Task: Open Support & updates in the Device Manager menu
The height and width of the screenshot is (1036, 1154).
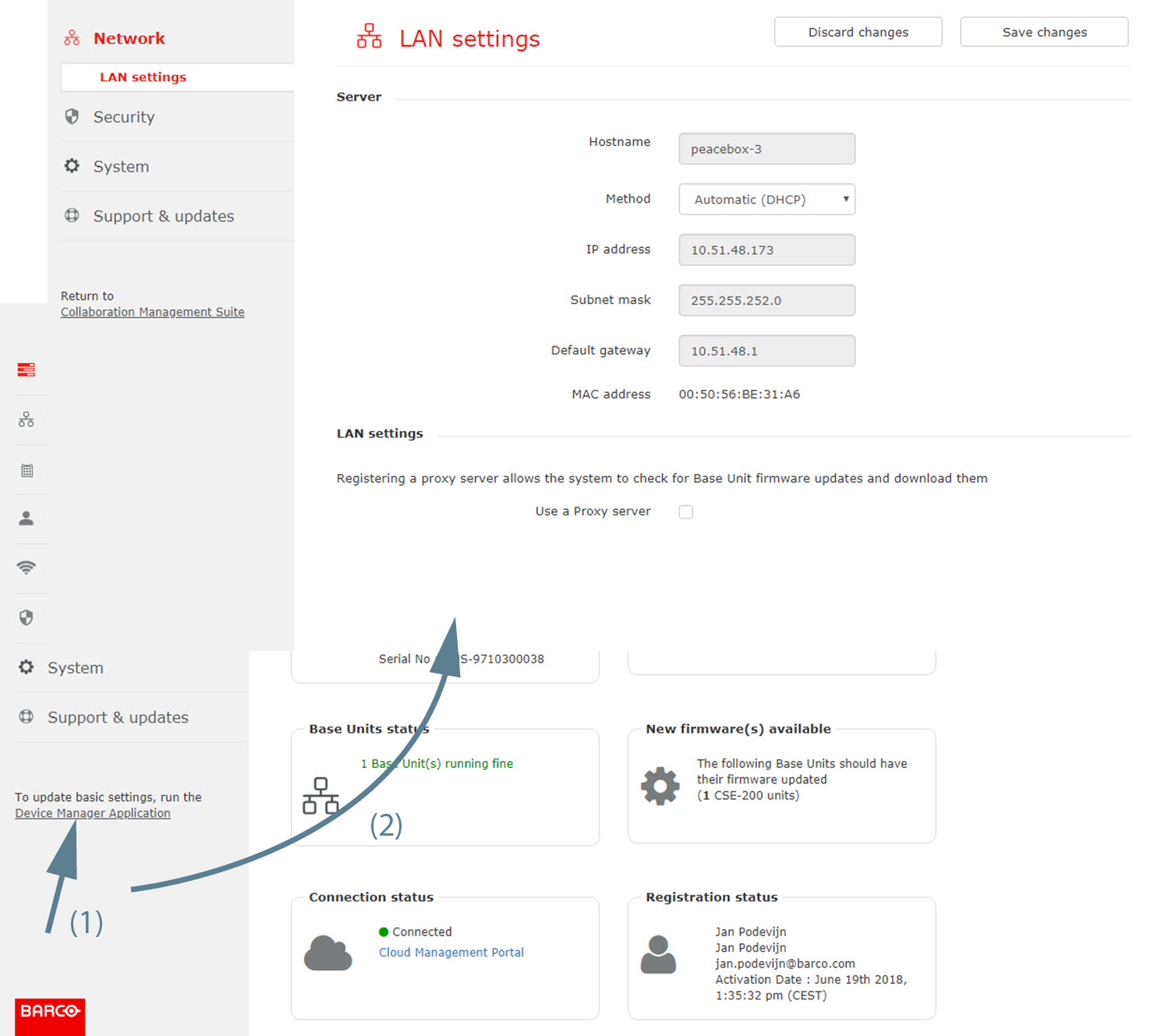Action: (x=164, y=216)
